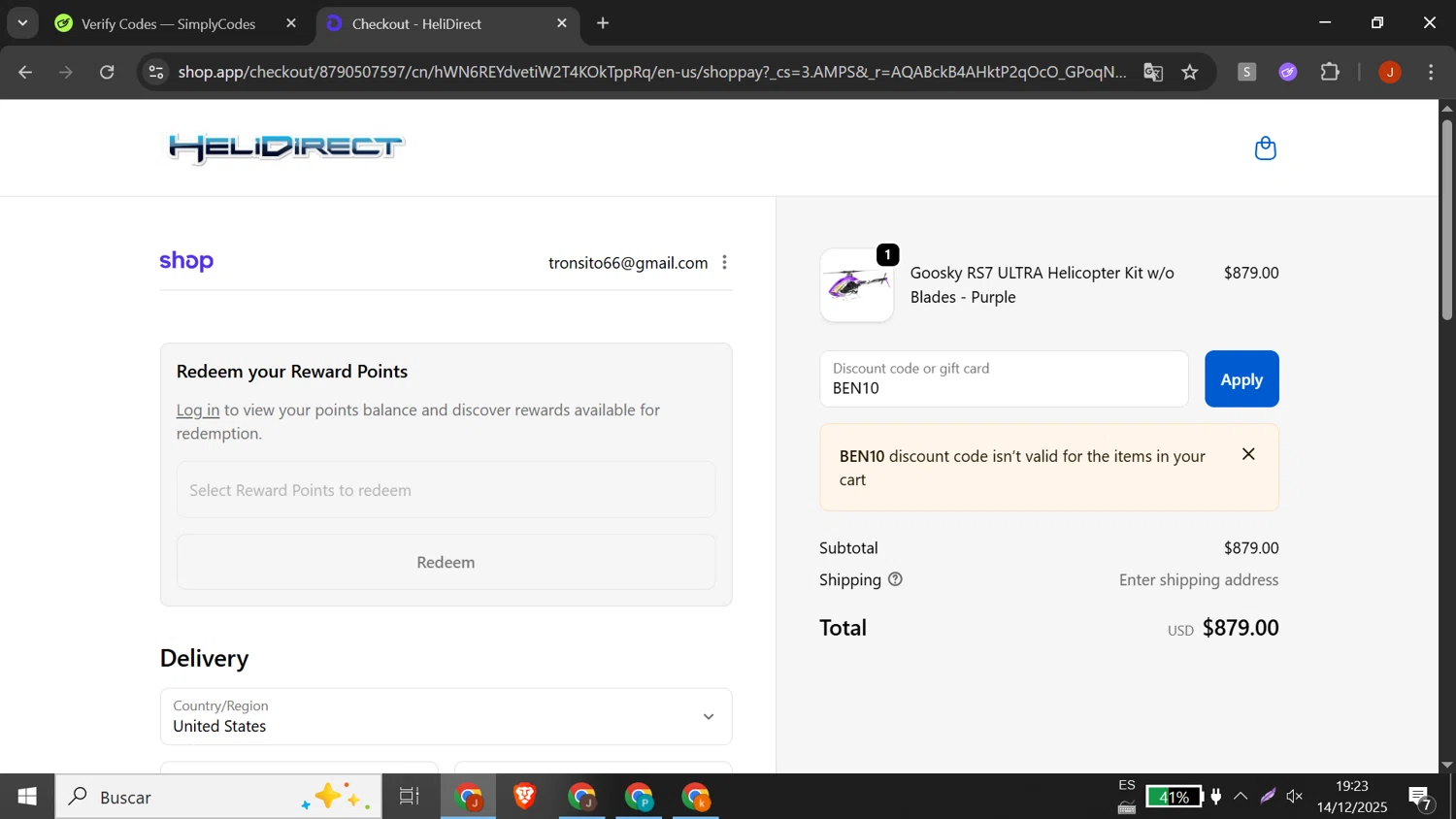Open tab search dropdown arrow
The height and width of the screenshot is (819, 1456).
click(x=22, y=23)
